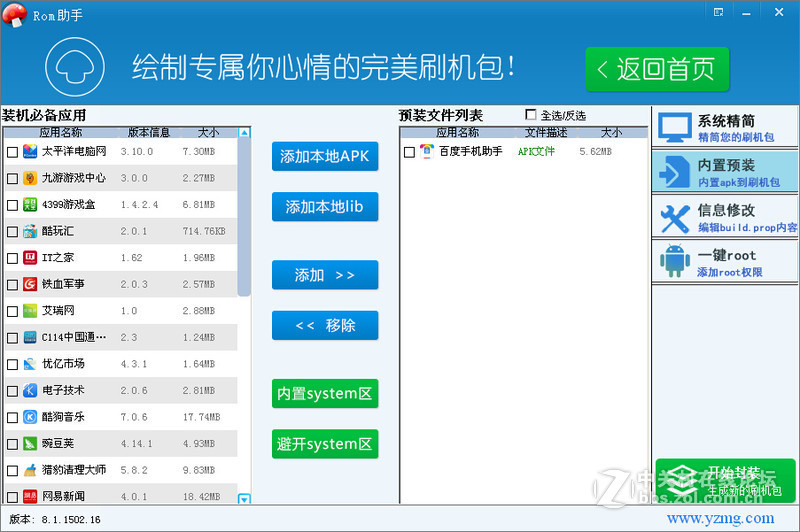Viewport: 800px width, 532px height.
Task: Select the 酷狗音乐 checkbox
Action: (12, 417)
